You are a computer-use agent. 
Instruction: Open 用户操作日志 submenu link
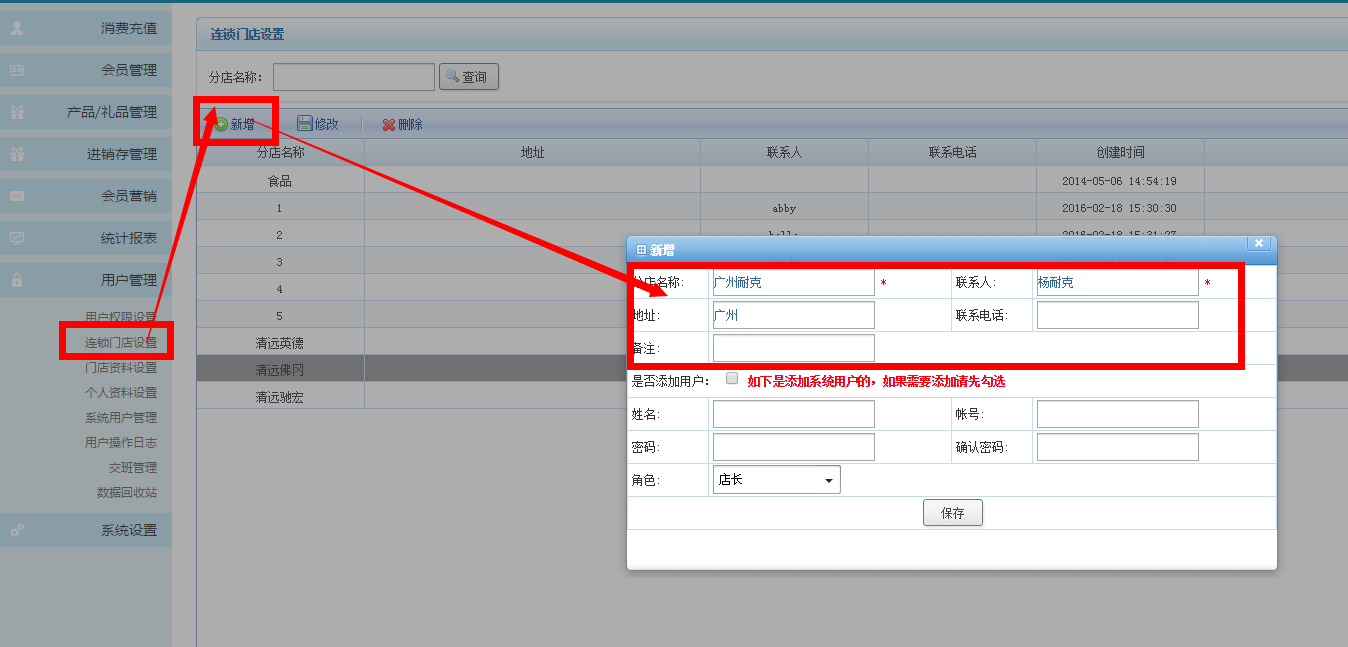120,443
